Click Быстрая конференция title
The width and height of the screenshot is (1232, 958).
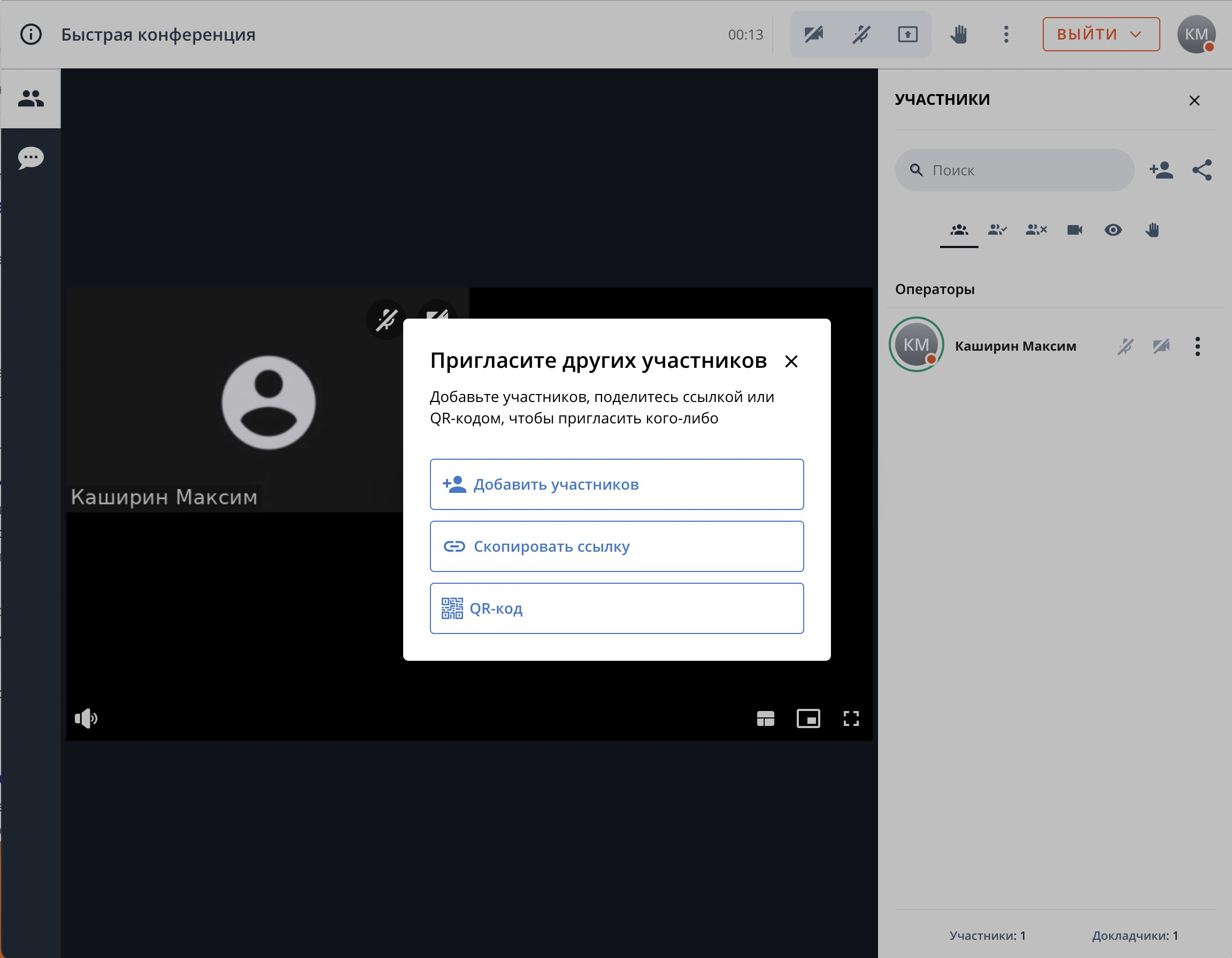pyautogui.click(x=158, y=34)
